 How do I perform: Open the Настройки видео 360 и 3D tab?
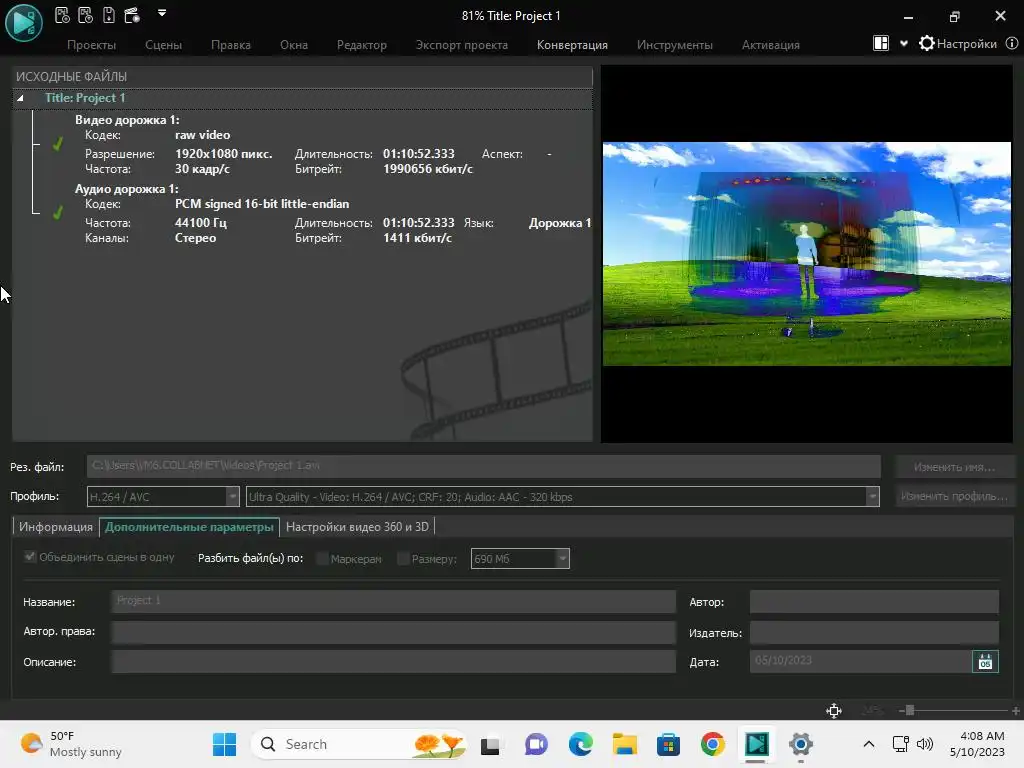pos(357,527)
